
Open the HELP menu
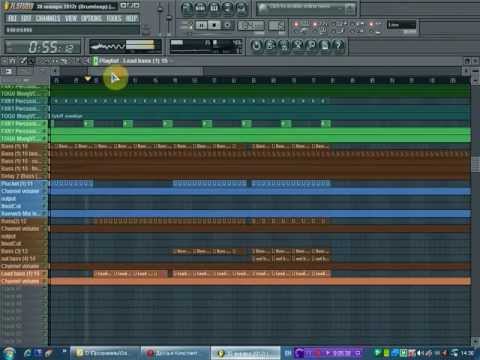point(131,18)
